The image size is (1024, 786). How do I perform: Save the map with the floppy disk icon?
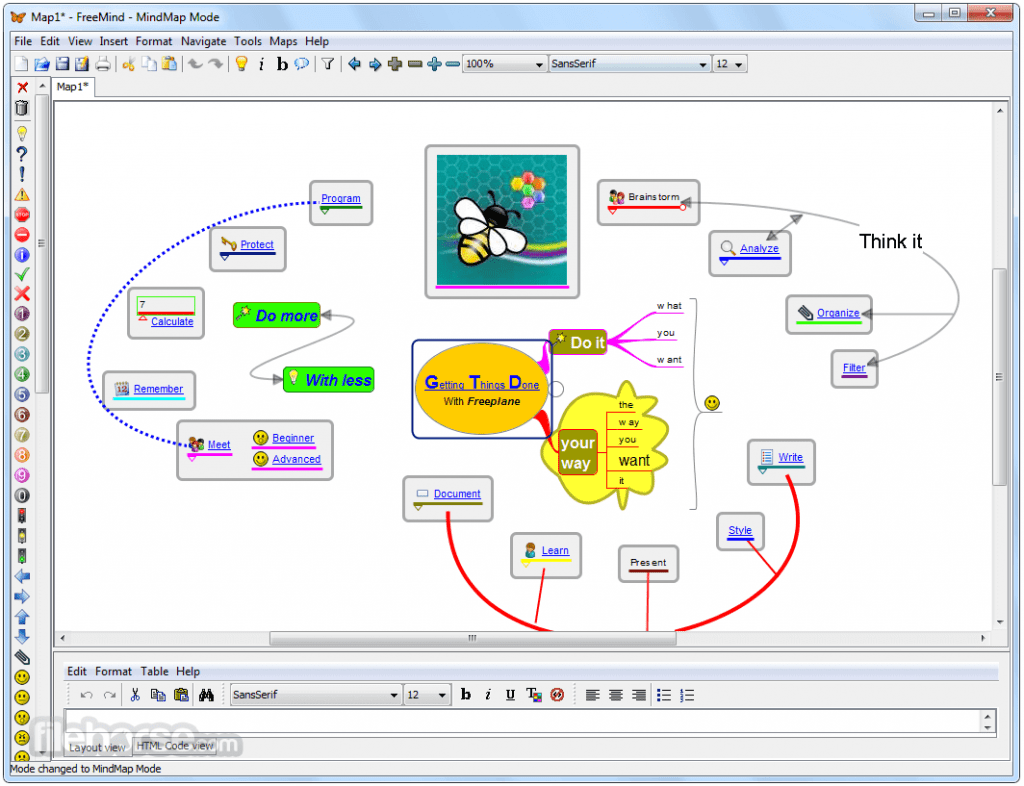(x=62, y=64)
